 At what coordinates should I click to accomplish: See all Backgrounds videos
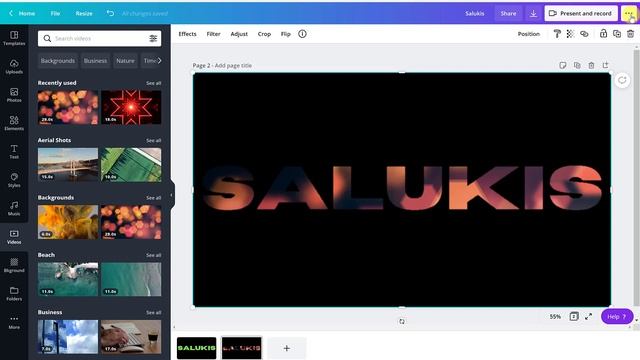point(153,198)
